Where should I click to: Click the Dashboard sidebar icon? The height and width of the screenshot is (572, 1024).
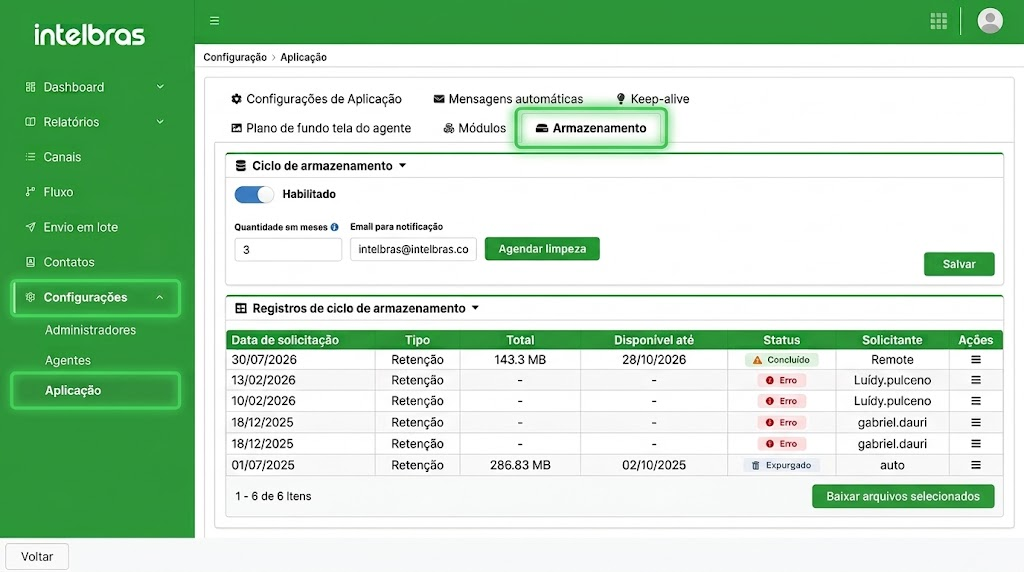pyautogui.click(x=30, y=87)
